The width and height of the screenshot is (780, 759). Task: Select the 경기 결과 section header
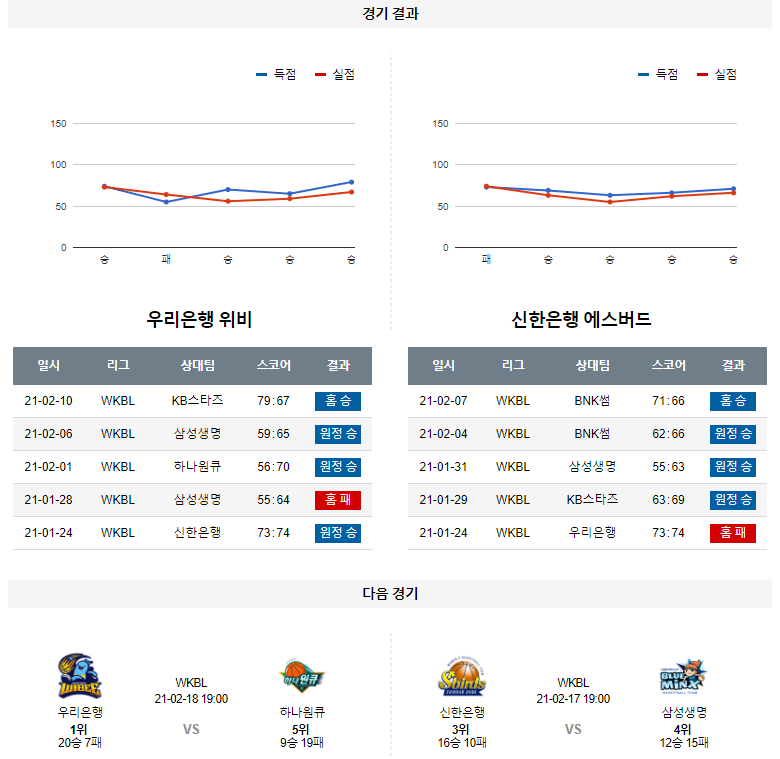pos(390,14)
